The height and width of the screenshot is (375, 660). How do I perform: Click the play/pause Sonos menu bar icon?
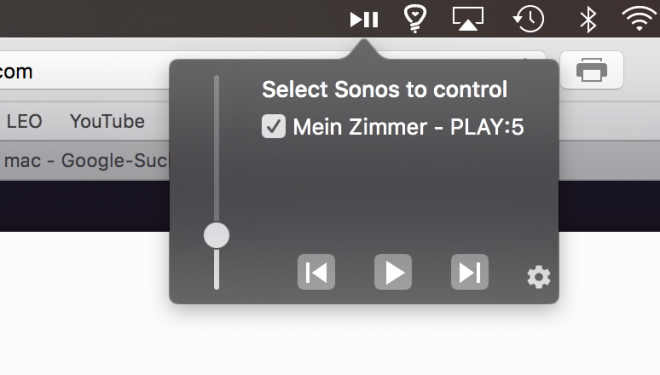point(364,19)
